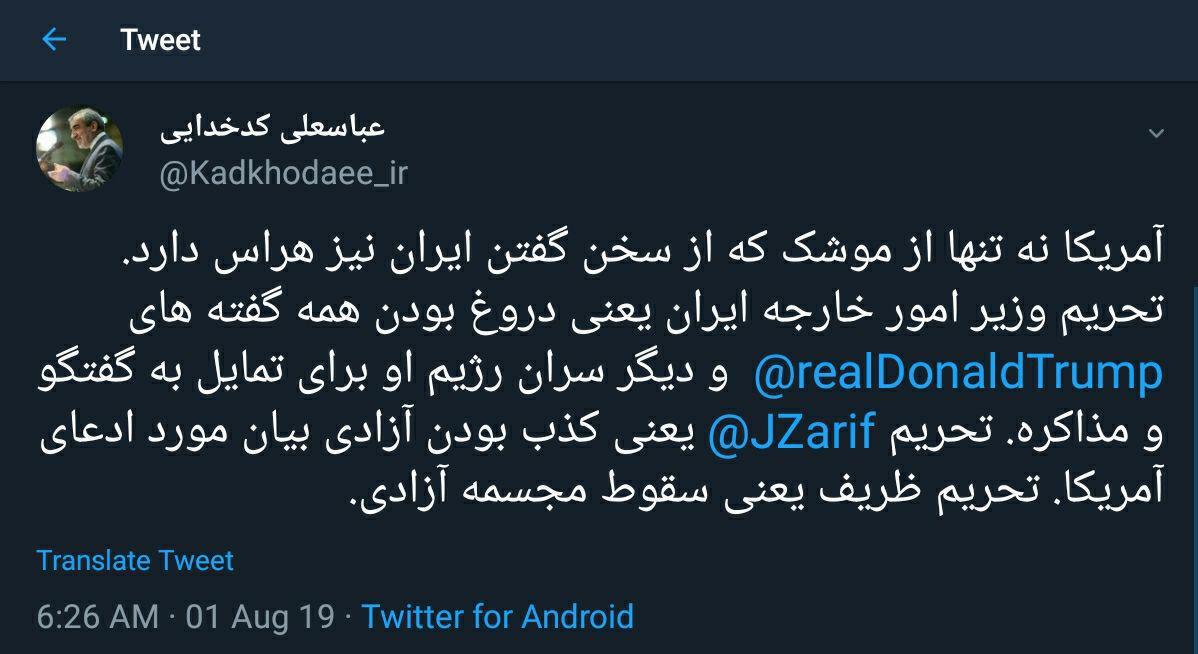Image resolution: width=1198 pixels, height=654 pixels.
Task: Click the 01 Aug 19 date
Action: pyautogui.click(x=260, y=616)
